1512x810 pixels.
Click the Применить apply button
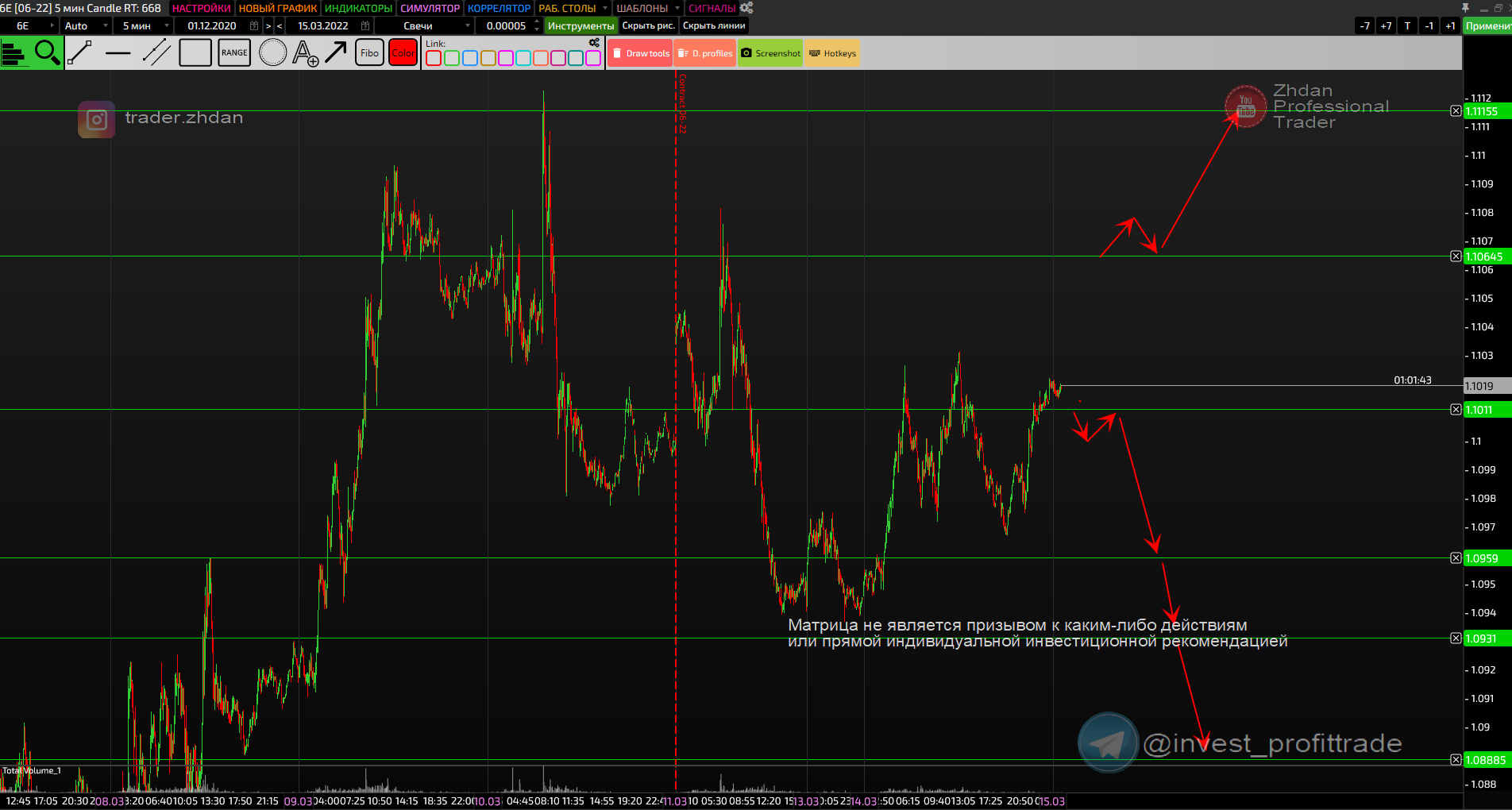point(1487,25)
